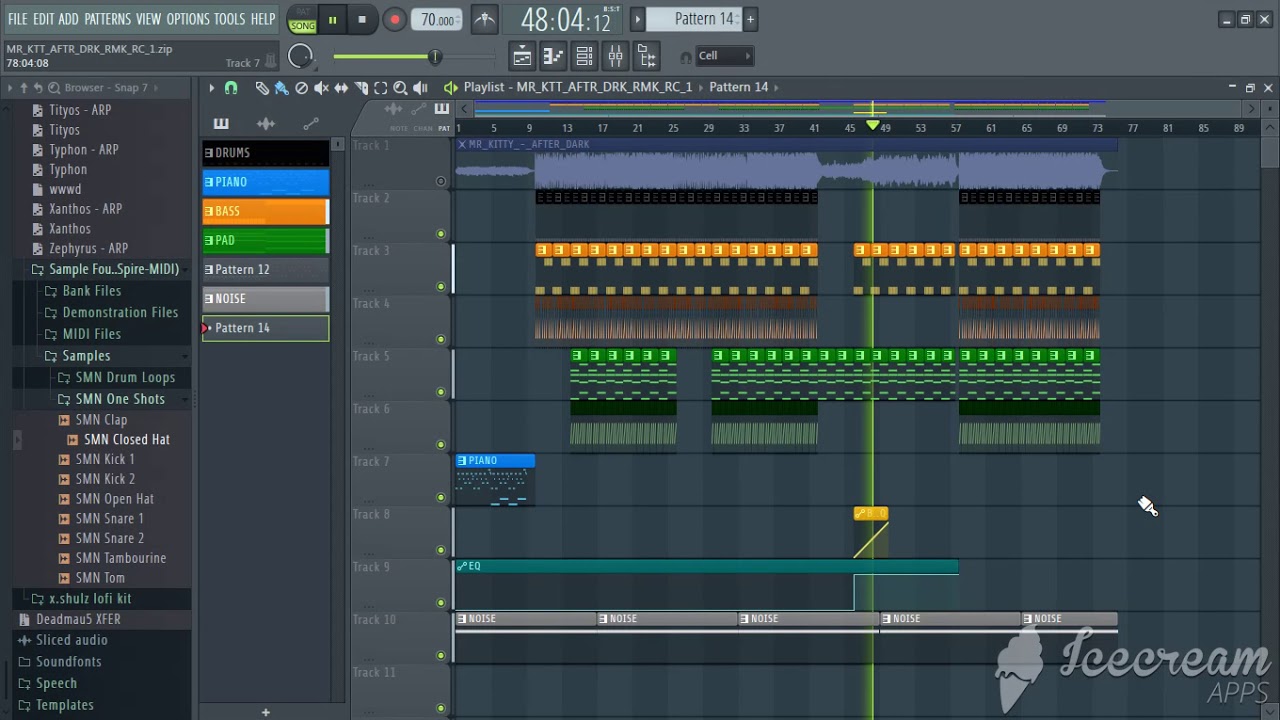This screenshot has width=1280, height=720.
Task: Select the Slice tool in playlist toolbar
Action: [361, 88]
